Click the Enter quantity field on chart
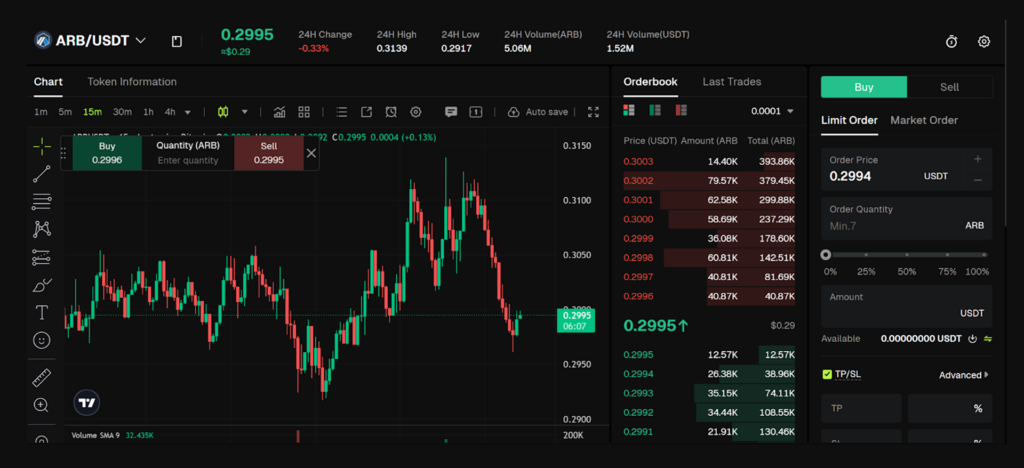 188,161
